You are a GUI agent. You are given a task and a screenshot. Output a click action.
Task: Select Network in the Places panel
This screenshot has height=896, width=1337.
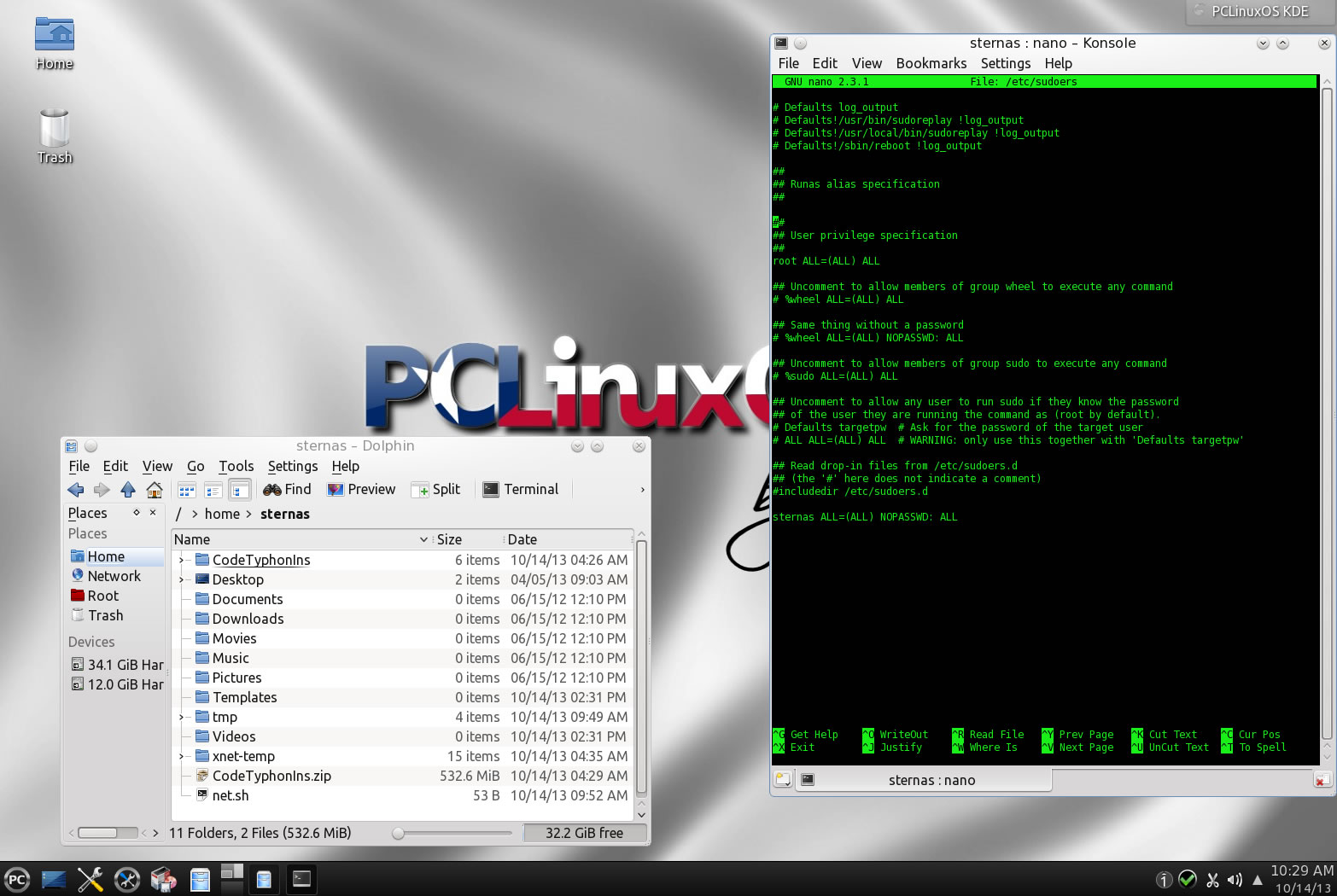pos(116,576)
